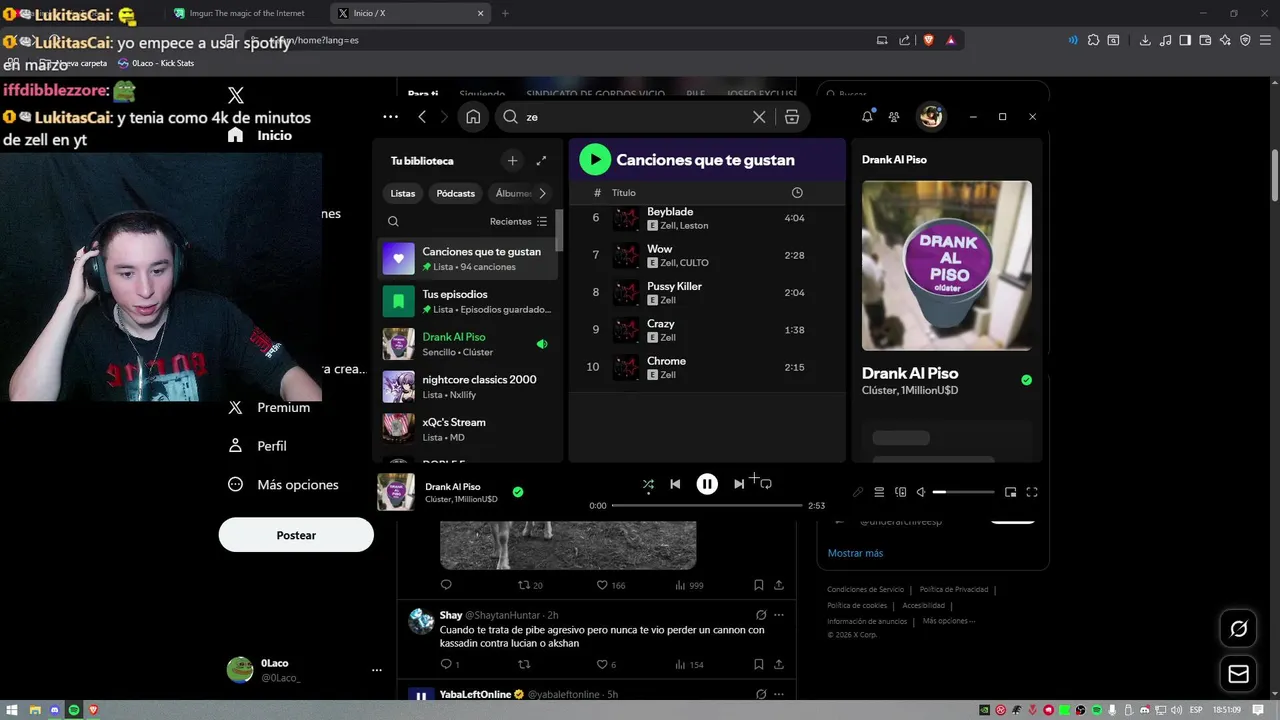1280x720 pixels.
Task: Pause the current song
Action: 707,484
